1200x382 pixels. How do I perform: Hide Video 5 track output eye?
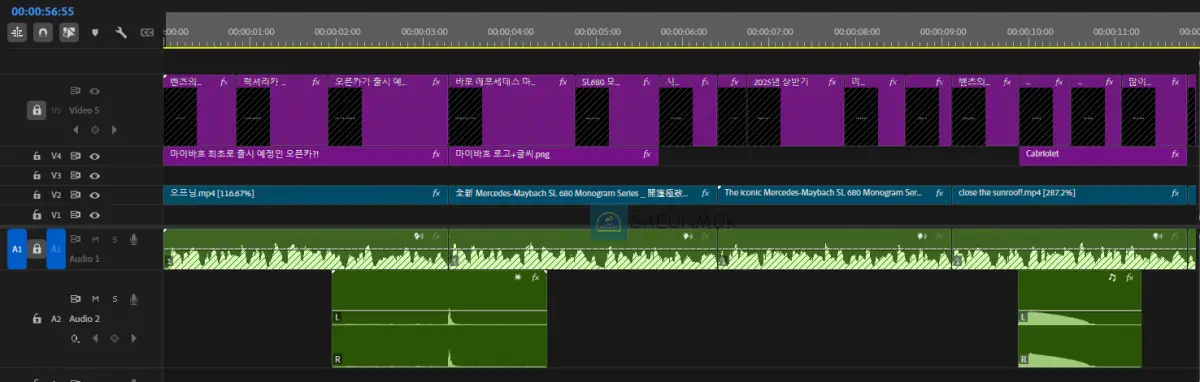tap(95, 91)
